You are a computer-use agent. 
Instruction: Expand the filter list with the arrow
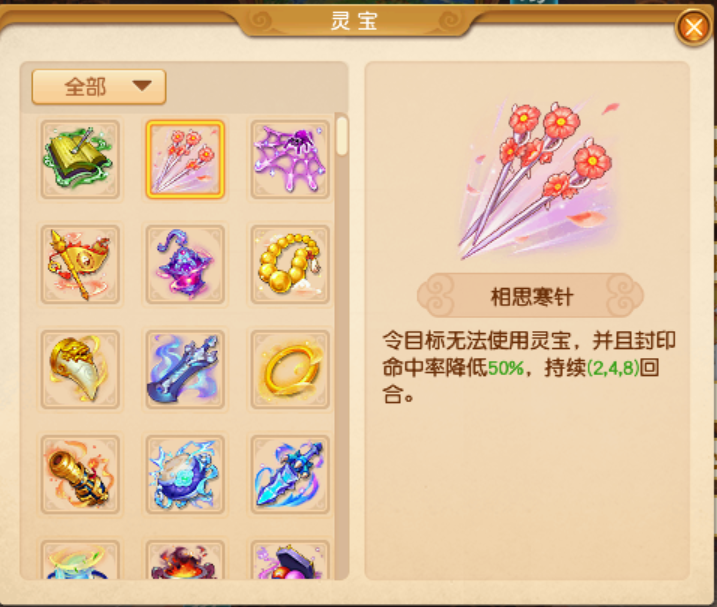coord(142,86)
